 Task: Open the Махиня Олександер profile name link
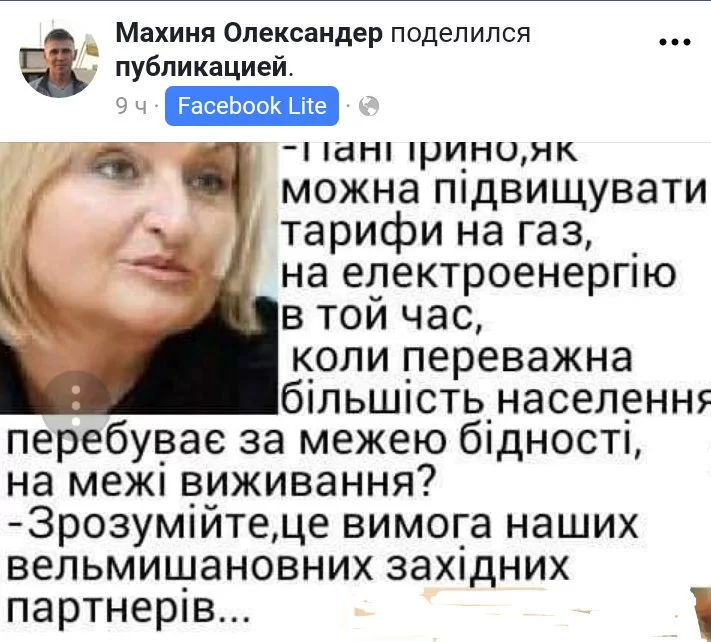click(x=249, y=33)
